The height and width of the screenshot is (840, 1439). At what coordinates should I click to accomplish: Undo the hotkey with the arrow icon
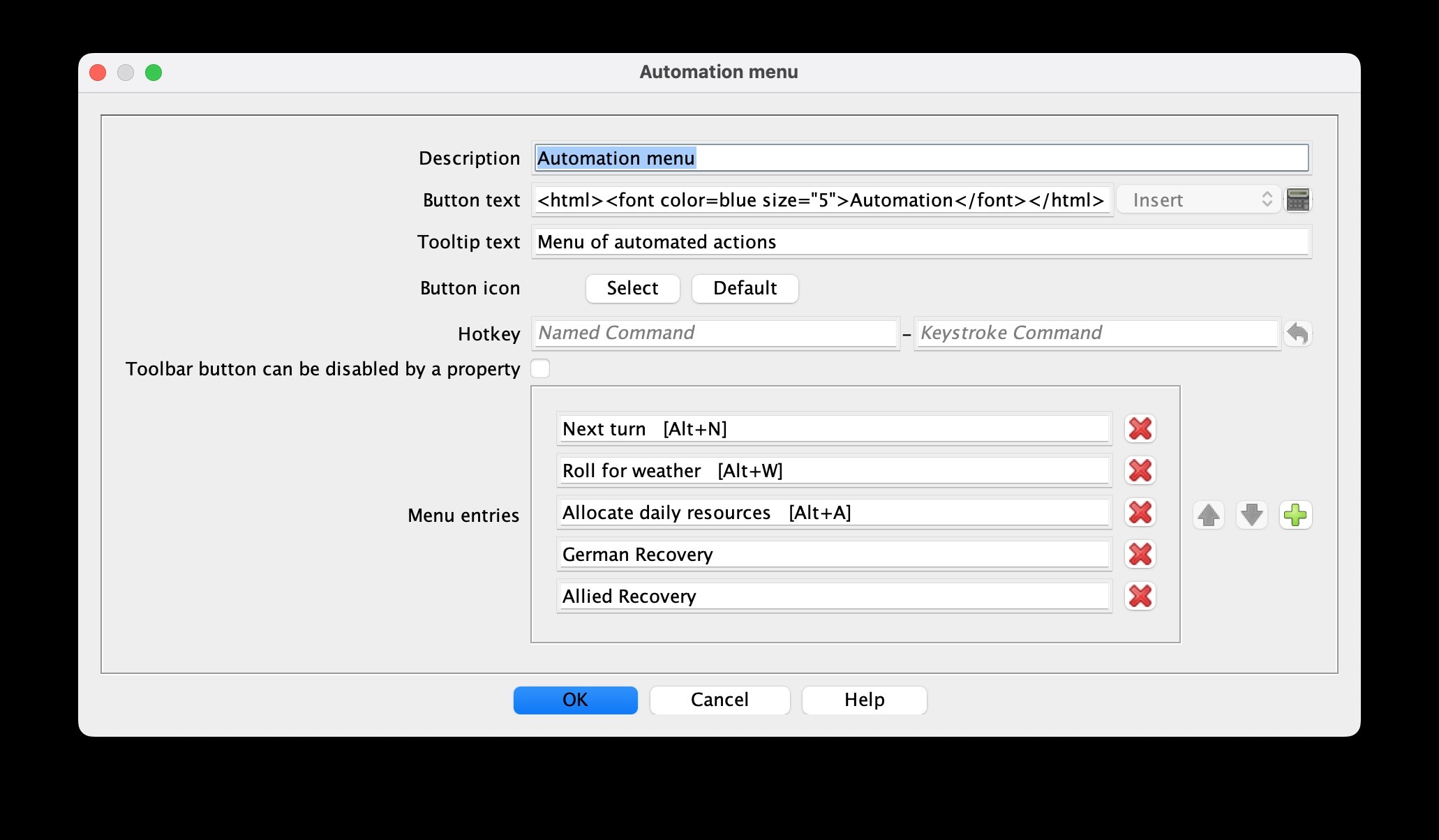1298,333
